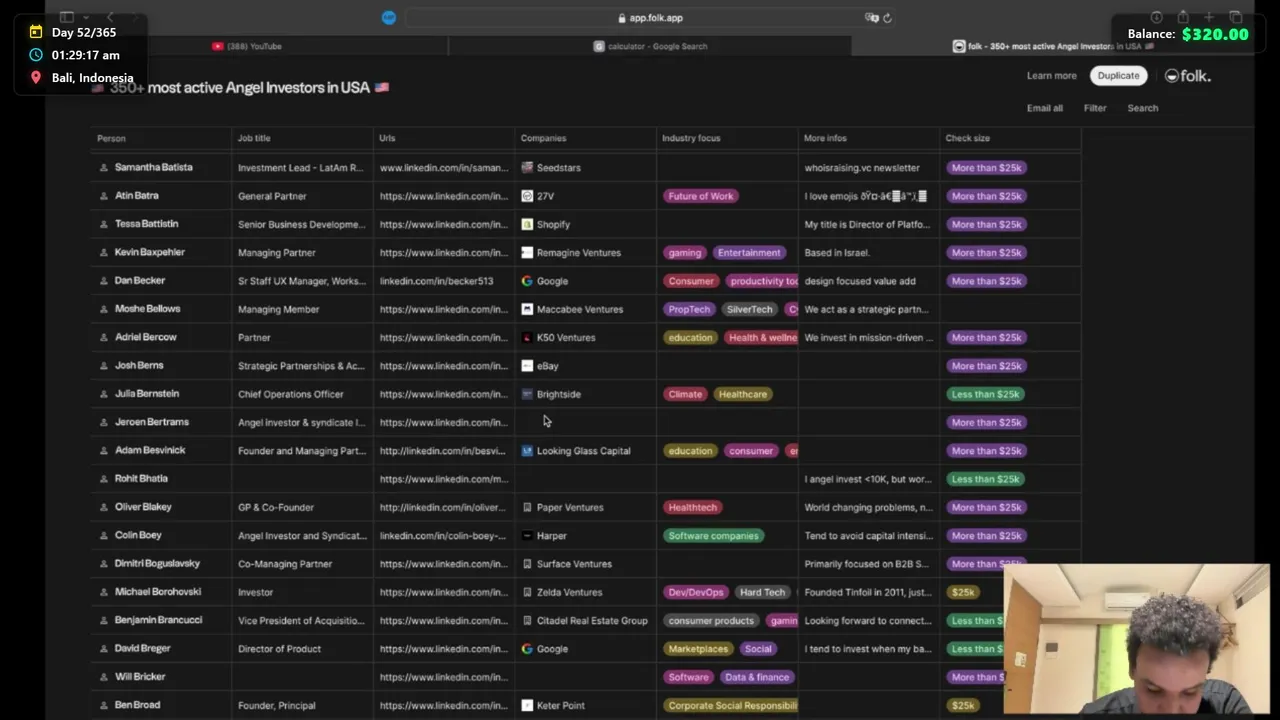
Task: Select the name Jeroen Bertrams
Action: [152, 422]
